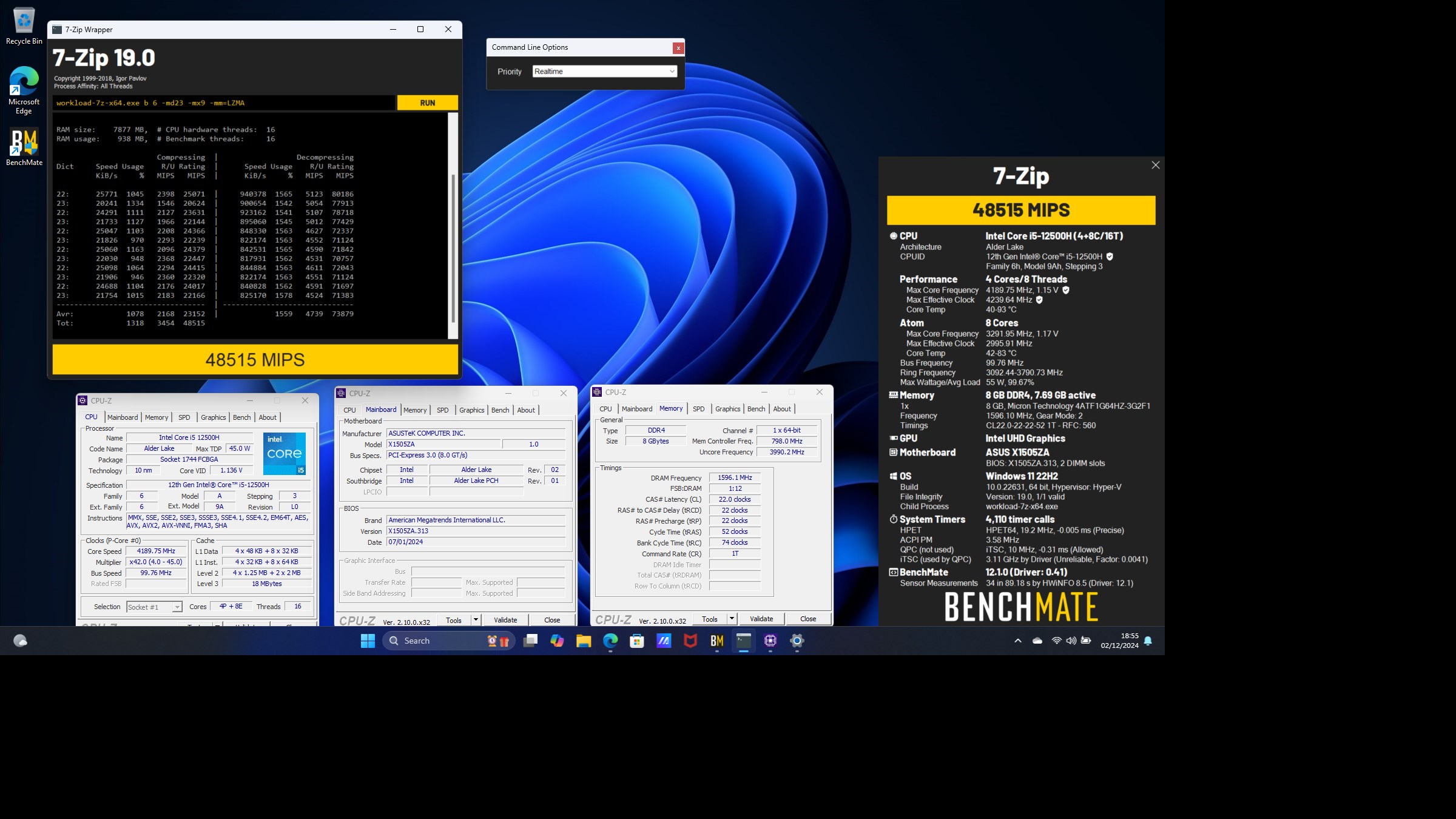Click Close button in CPU-Z Memory window

coord(808,619)
